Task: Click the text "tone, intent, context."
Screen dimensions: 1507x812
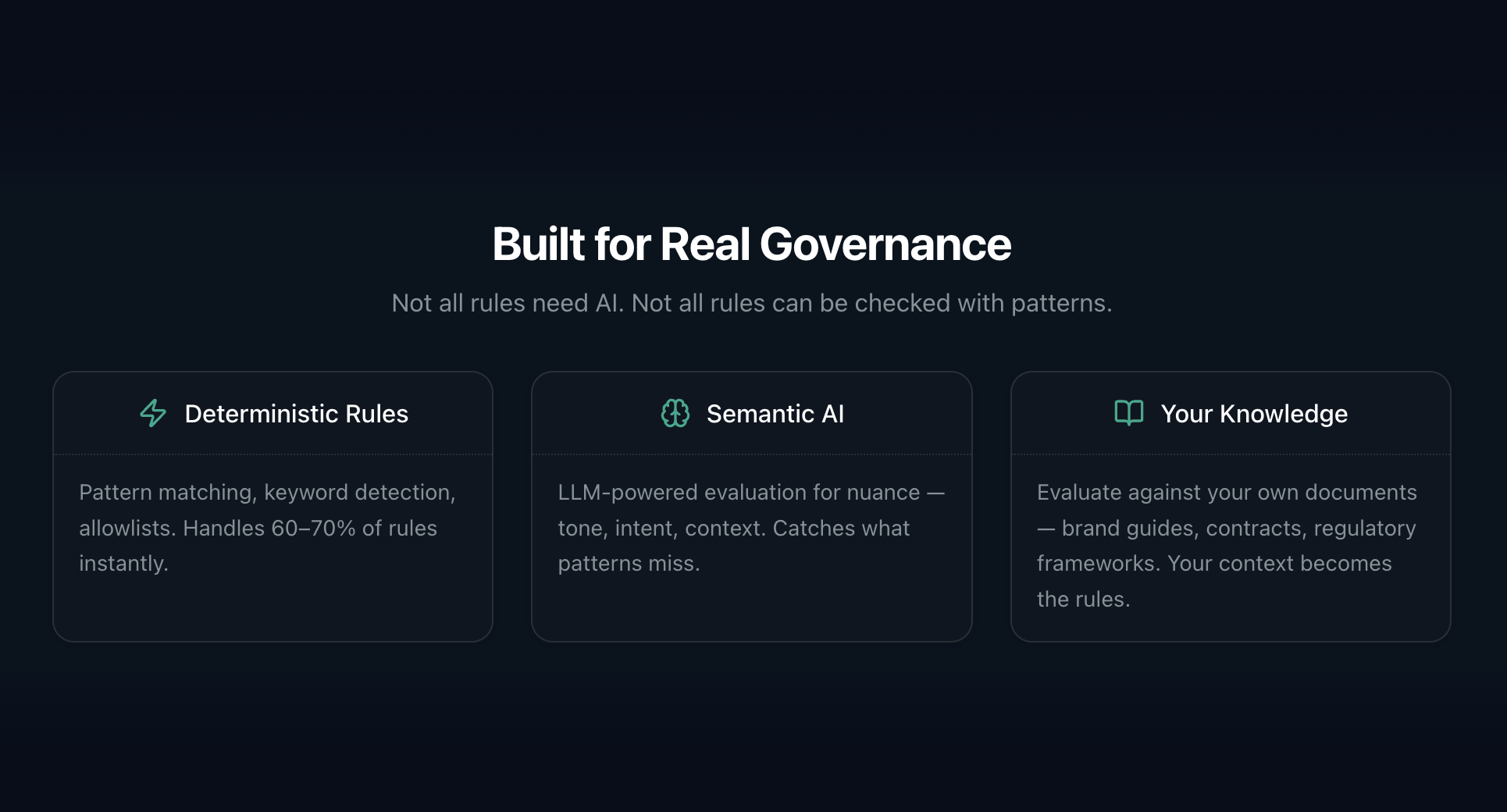Action: pyautogui.click(x=661, y=529)
